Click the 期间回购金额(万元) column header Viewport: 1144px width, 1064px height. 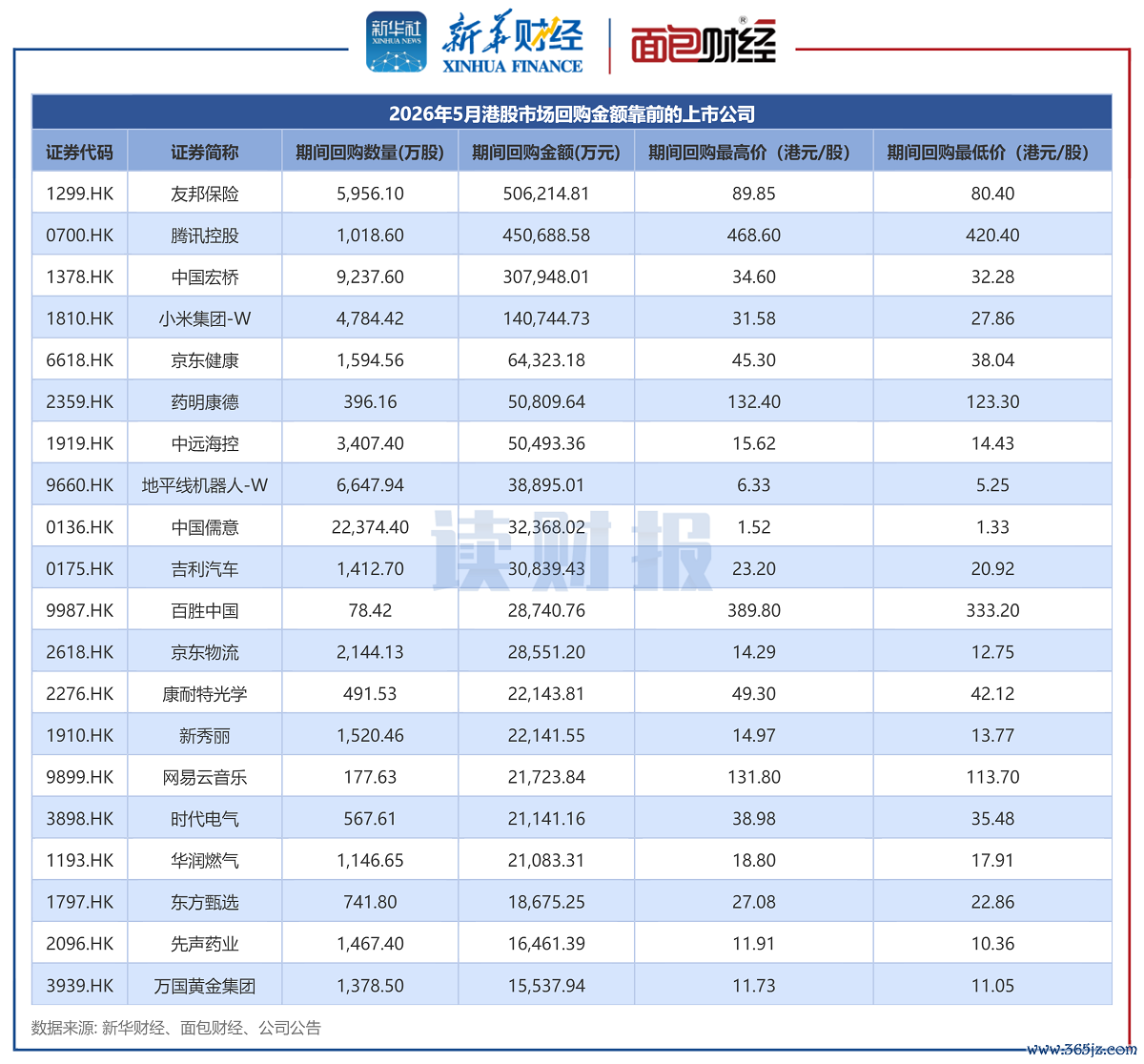pyautogui.click(x=546, y=153)
